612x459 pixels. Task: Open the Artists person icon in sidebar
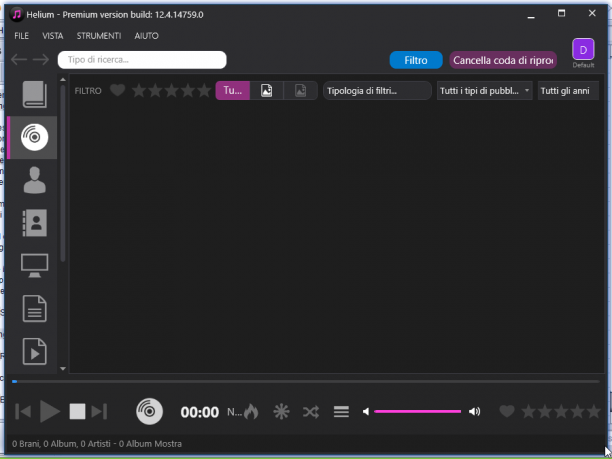coord(34,180)
